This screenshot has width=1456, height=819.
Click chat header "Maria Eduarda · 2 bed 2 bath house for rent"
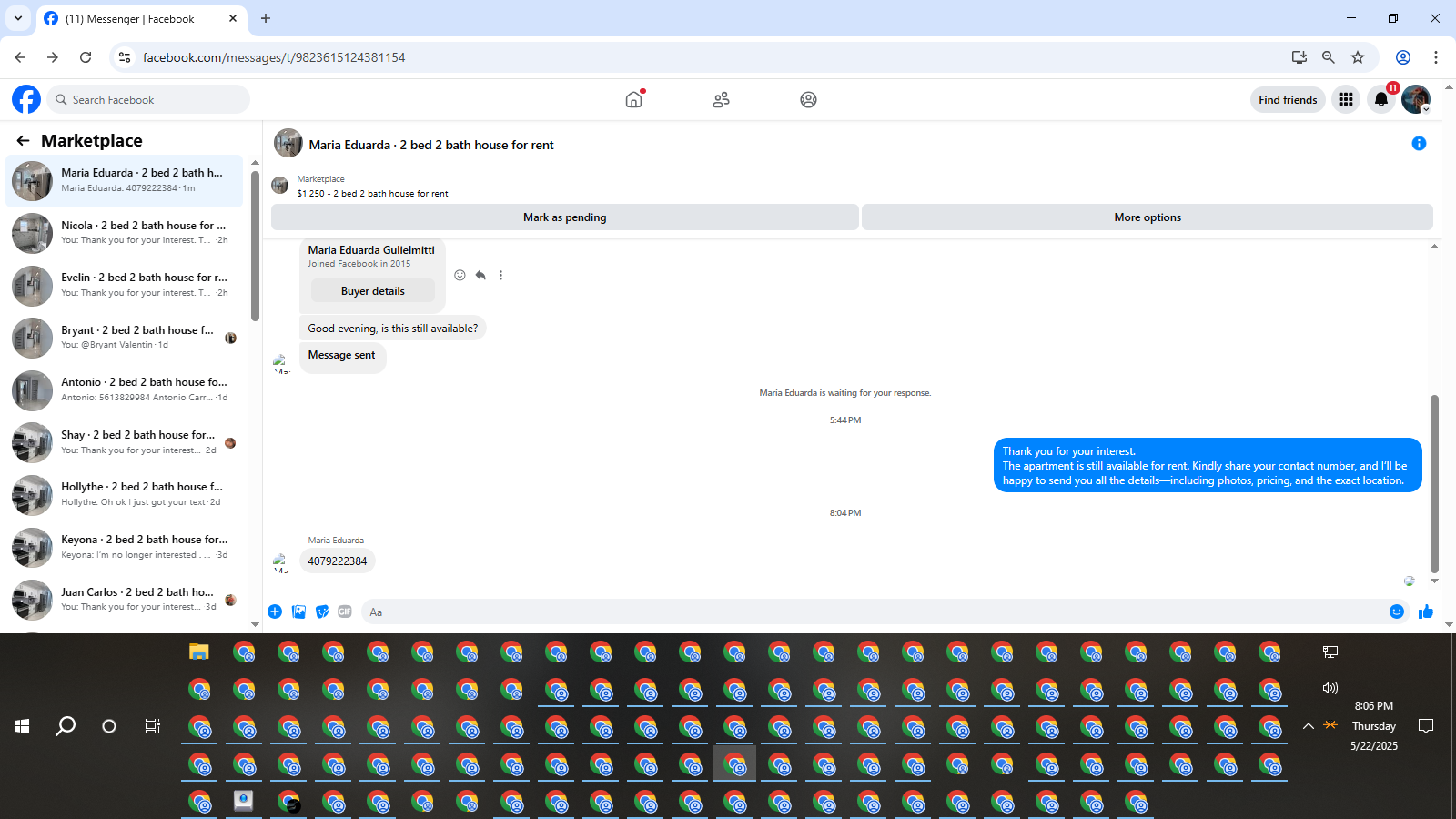[x=431, y=145]
